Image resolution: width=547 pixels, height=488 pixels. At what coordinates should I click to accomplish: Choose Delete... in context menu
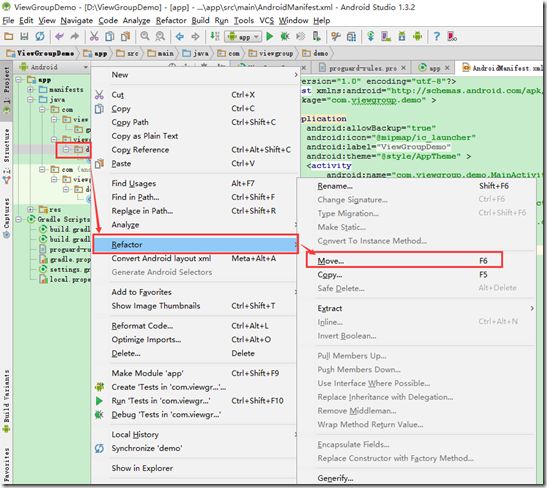[194, 353]
